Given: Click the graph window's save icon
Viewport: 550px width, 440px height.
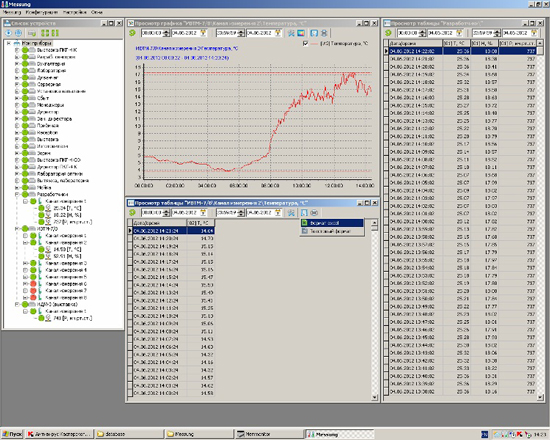Looking at the screenshot, I should pyautogui.click(x=314, y=33).
